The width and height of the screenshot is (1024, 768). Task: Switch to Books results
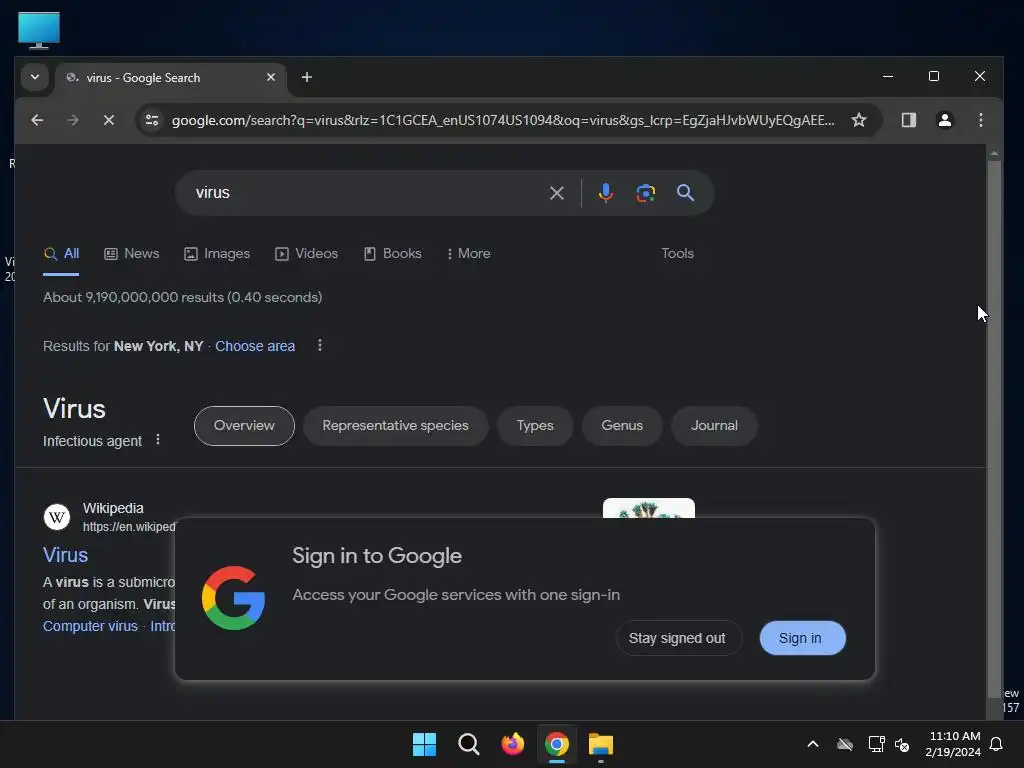pyautogui.click(x=392, y=253)
